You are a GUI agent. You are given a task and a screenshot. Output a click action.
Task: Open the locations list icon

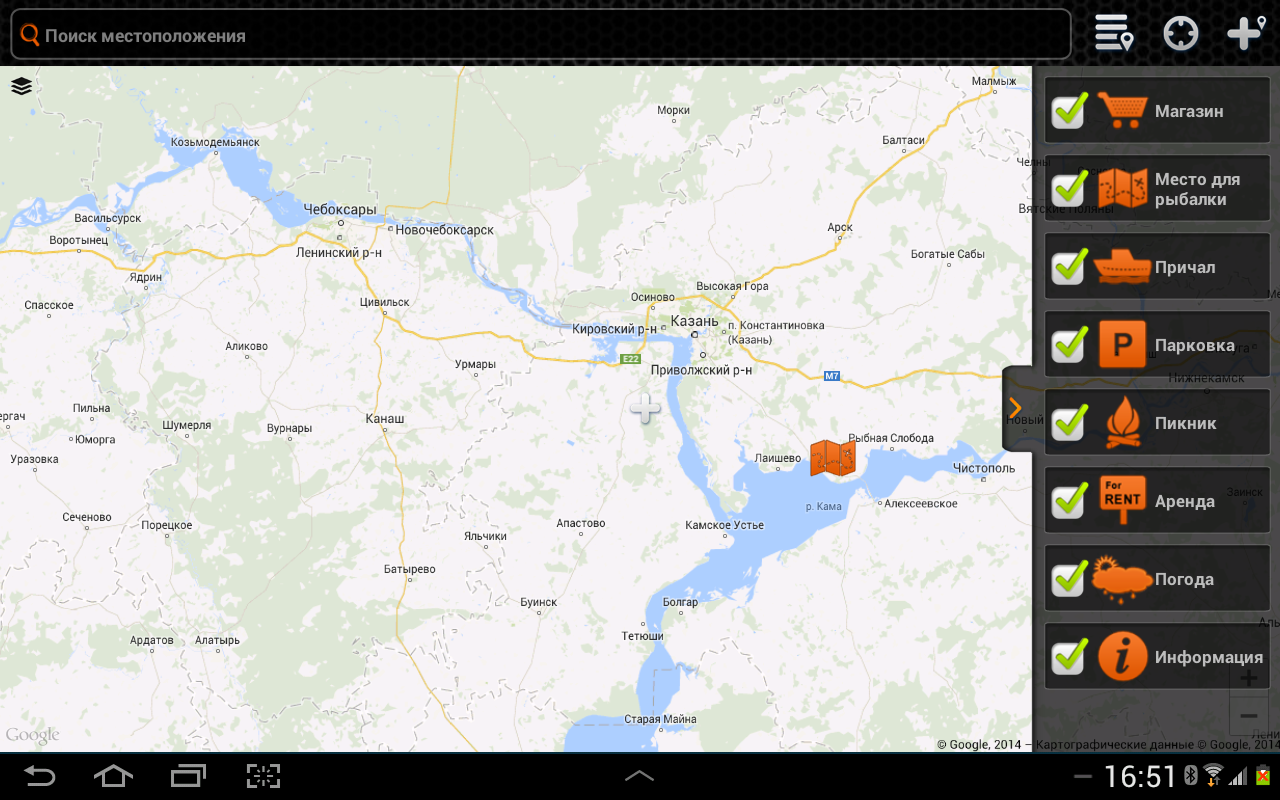[x=1113, y=33]
